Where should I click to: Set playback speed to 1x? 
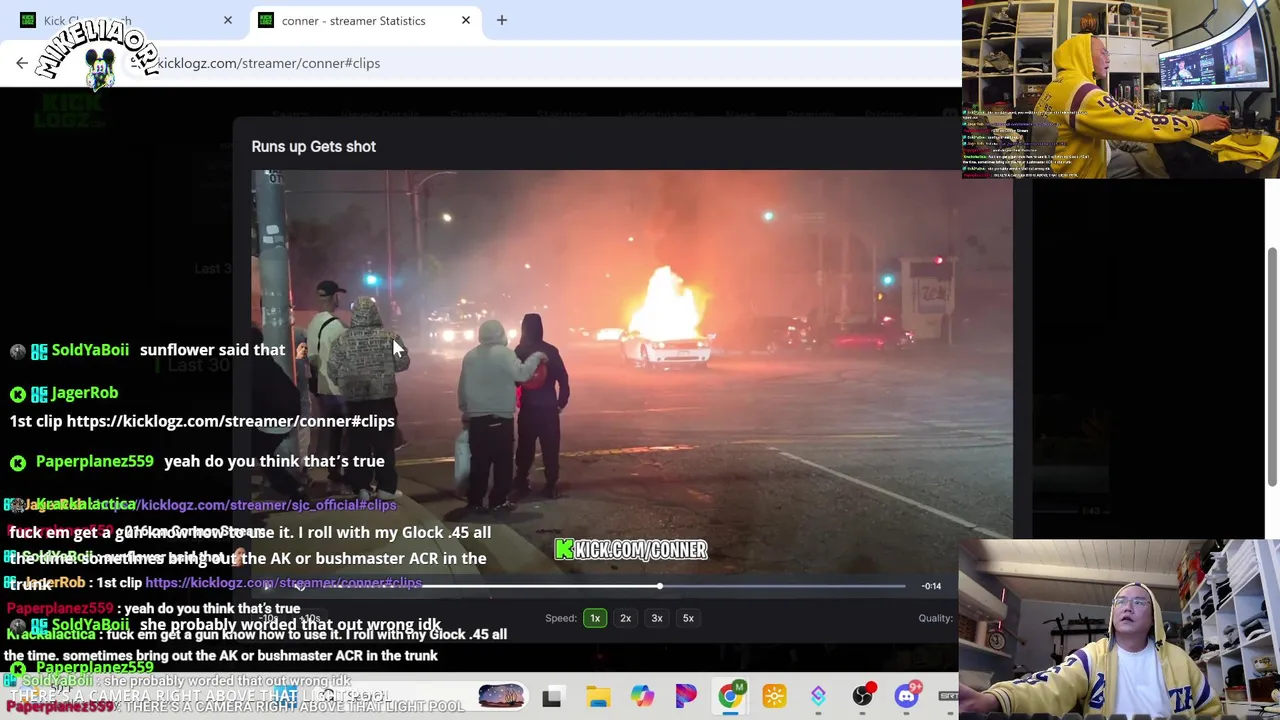[x=595, y=618]
